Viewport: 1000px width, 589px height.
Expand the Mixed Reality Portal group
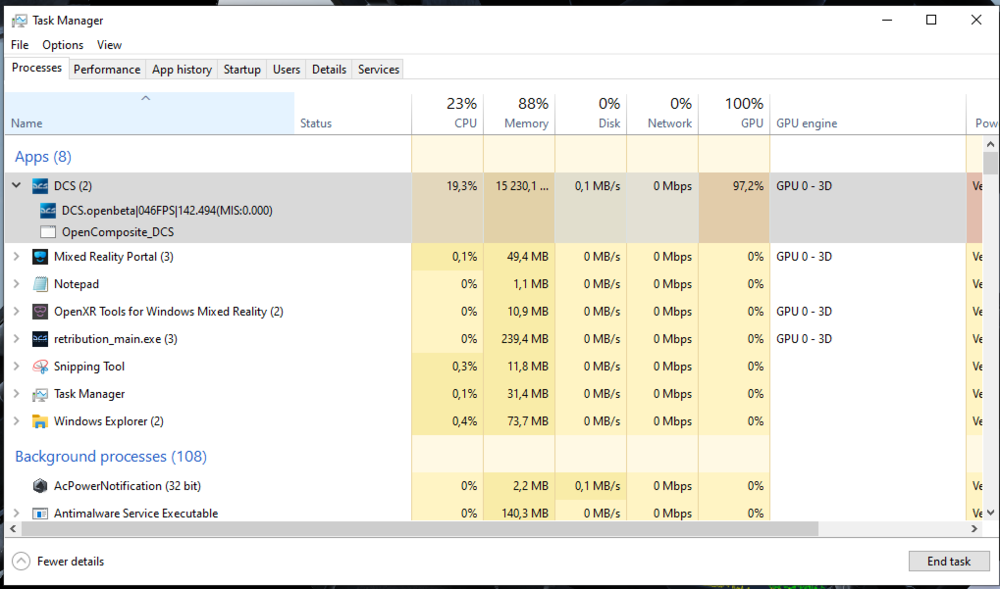coord(16,257)
